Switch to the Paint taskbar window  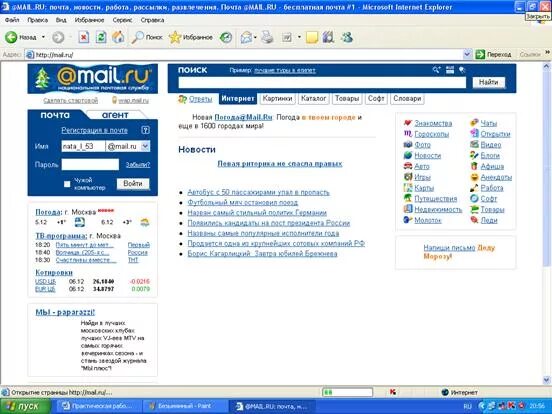[x=185, y=406]
